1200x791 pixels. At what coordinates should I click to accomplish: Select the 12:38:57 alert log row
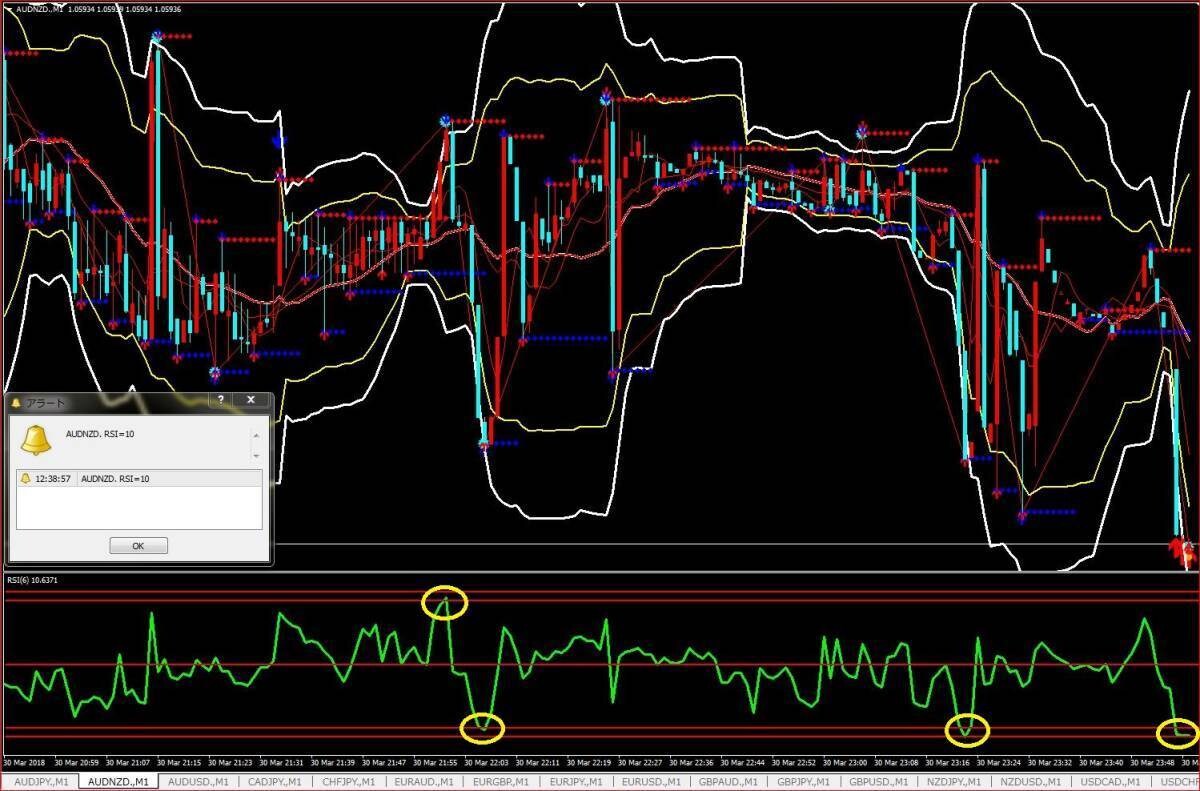click(140, 479)
